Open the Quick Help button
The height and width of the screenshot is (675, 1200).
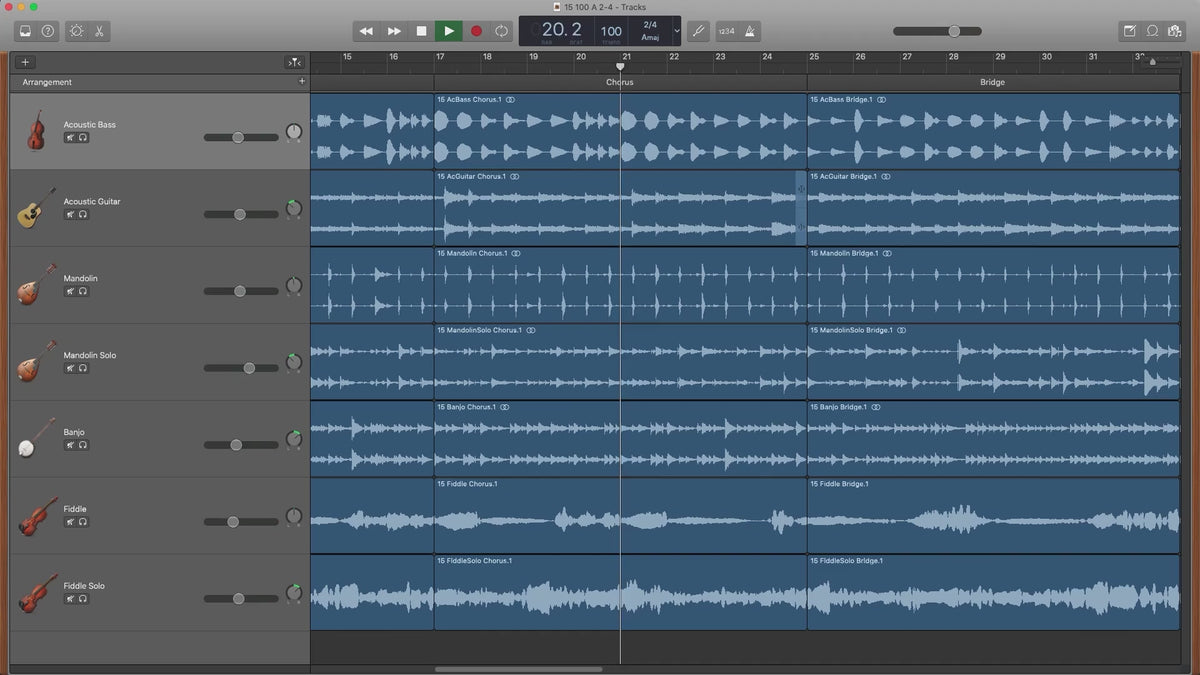tap(48, 31)
